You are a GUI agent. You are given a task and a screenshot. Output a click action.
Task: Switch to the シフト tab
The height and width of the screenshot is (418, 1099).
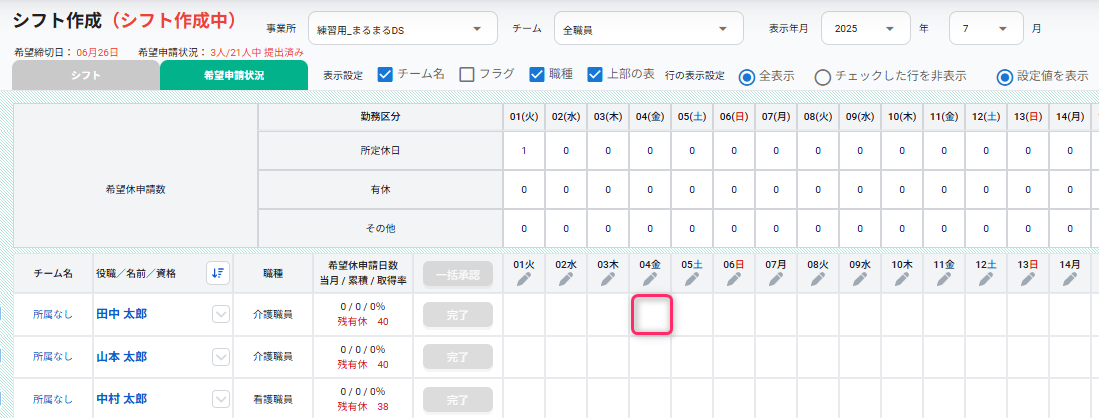(x=86, y=75)
